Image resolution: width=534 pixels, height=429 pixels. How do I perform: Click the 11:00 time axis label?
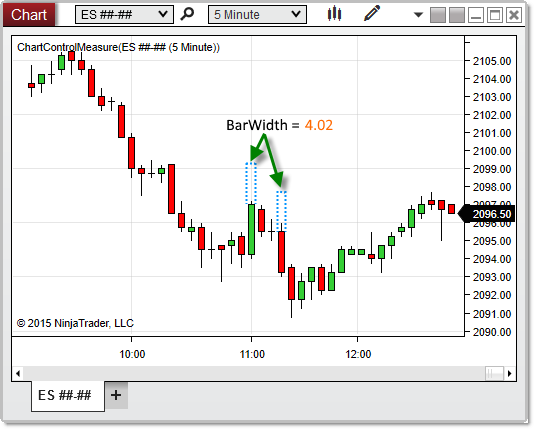pyautogui.click(x=252, y=354)
